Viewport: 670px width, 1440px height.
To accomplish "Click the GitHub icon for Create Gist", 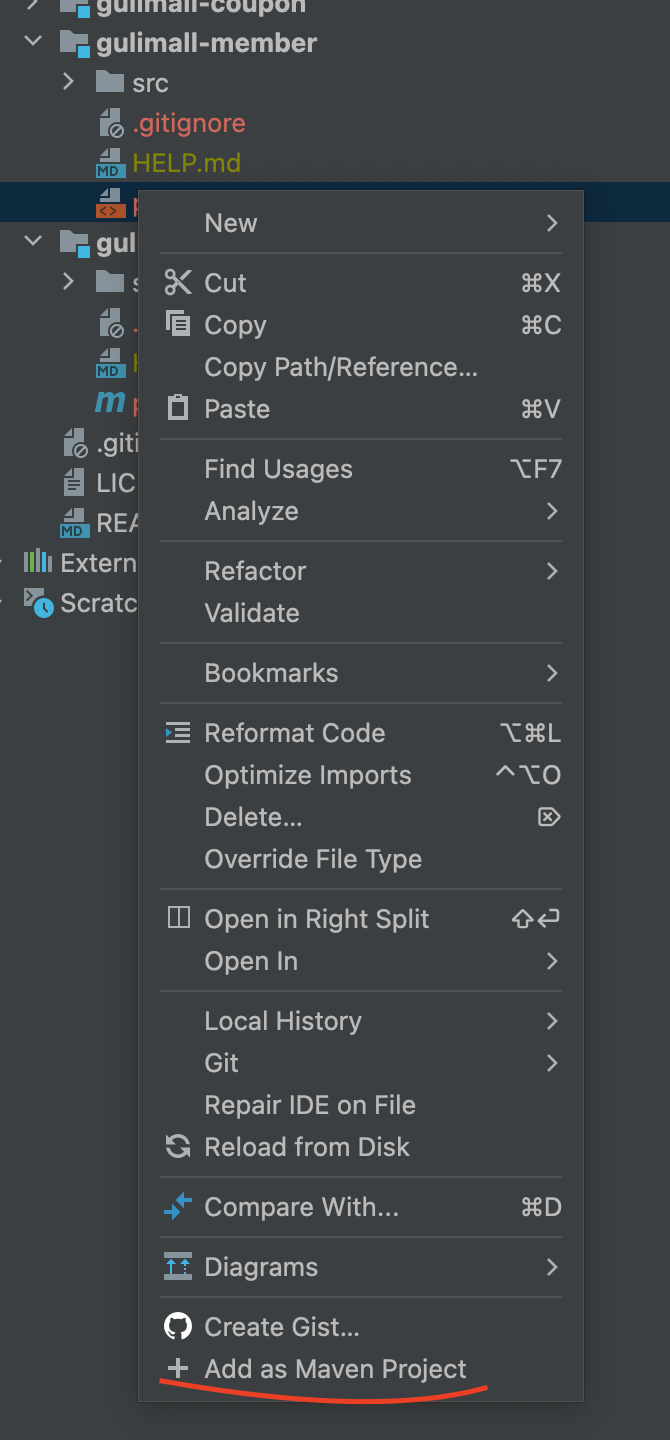I will click(x=178, y=1327).
